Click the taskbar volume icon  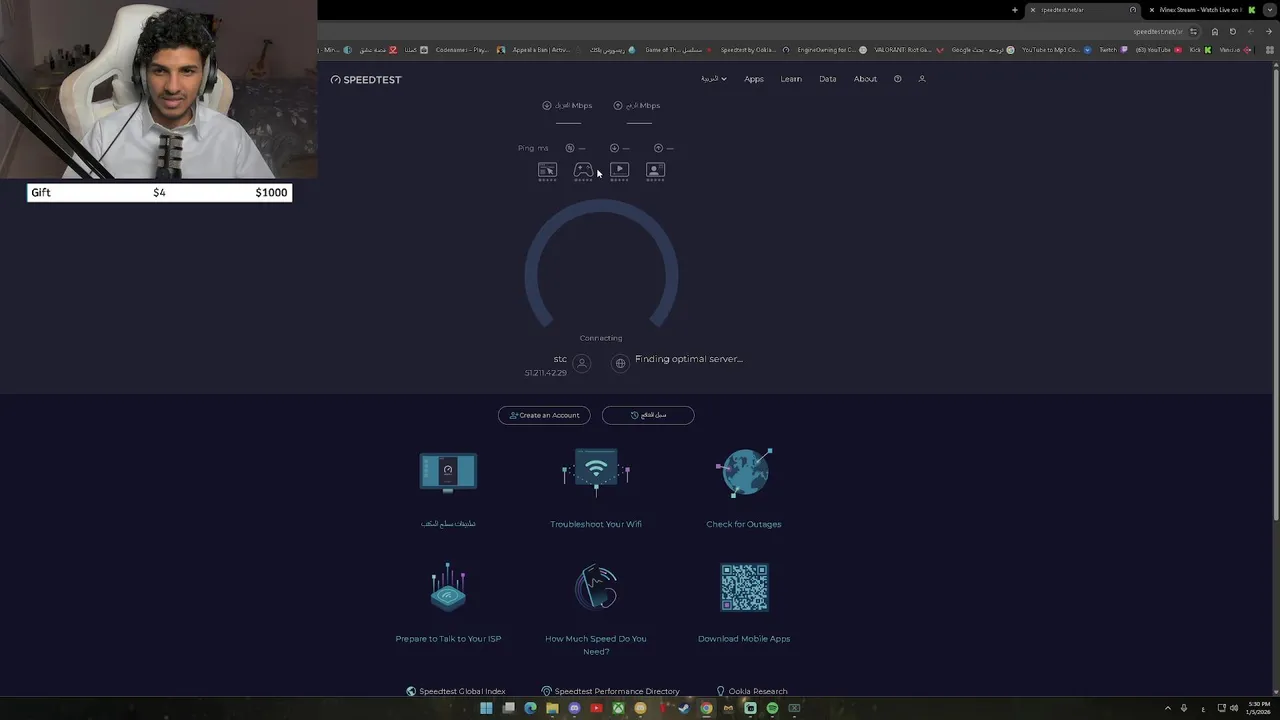[1233, 708]
